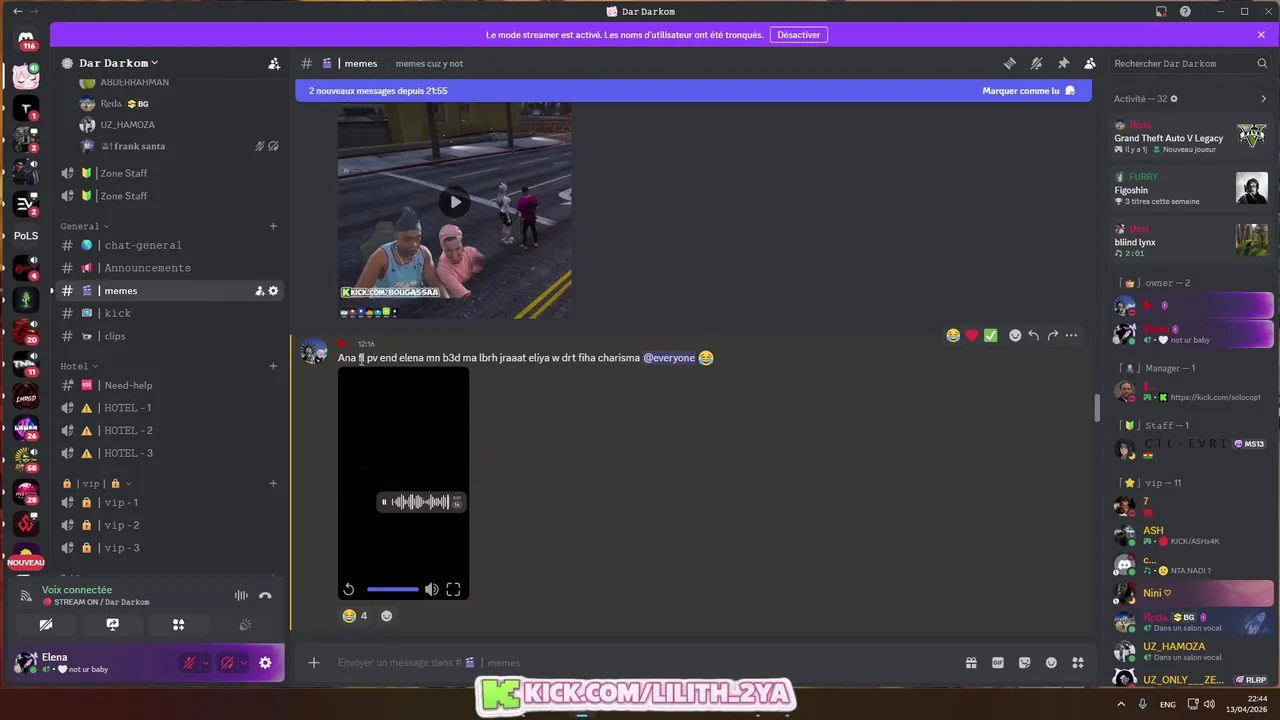Add a channel to Hotel category

pos(273,366)
